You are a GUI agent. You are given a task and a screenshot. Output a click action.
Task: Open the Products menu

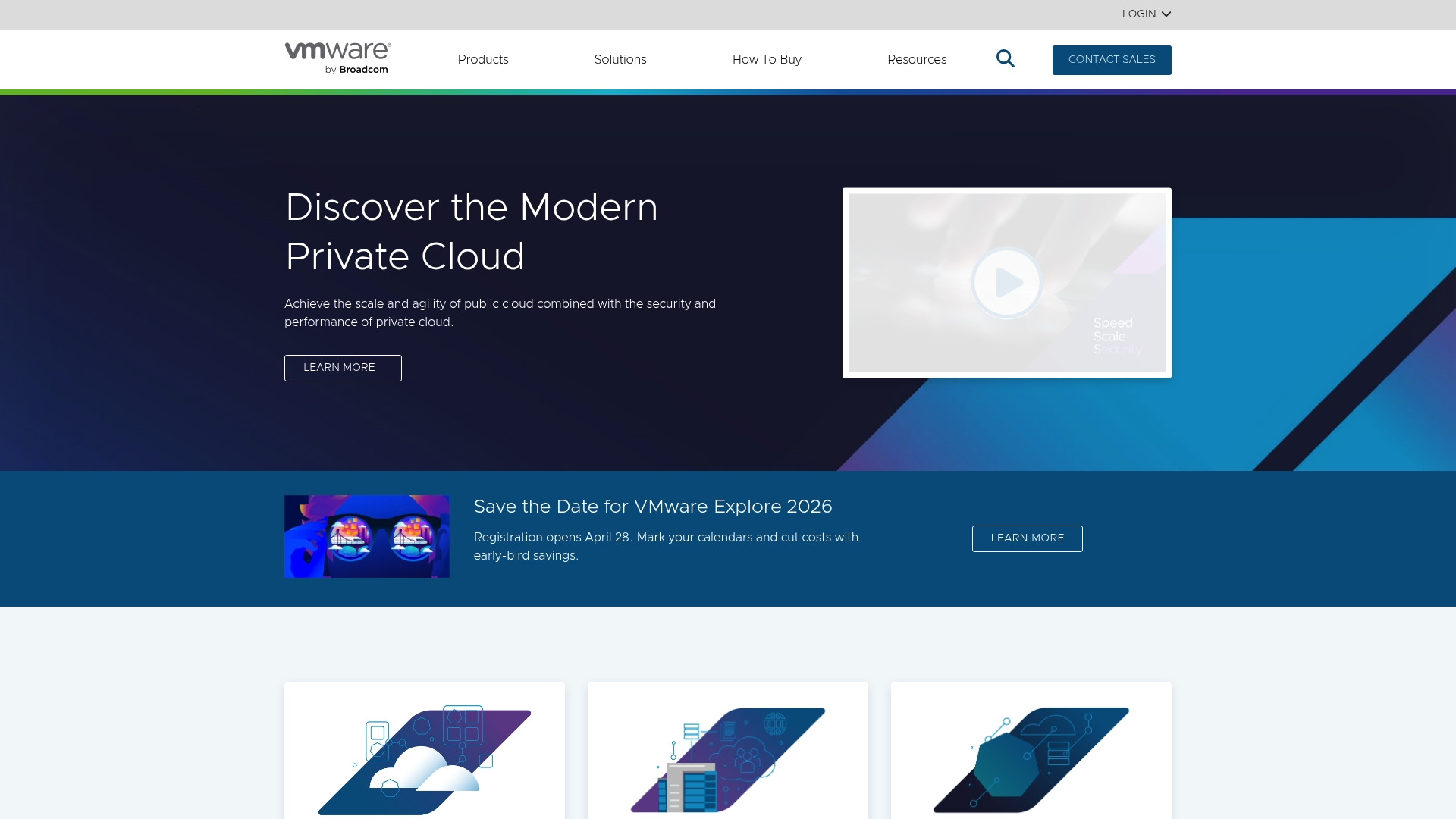coord(482,59)
